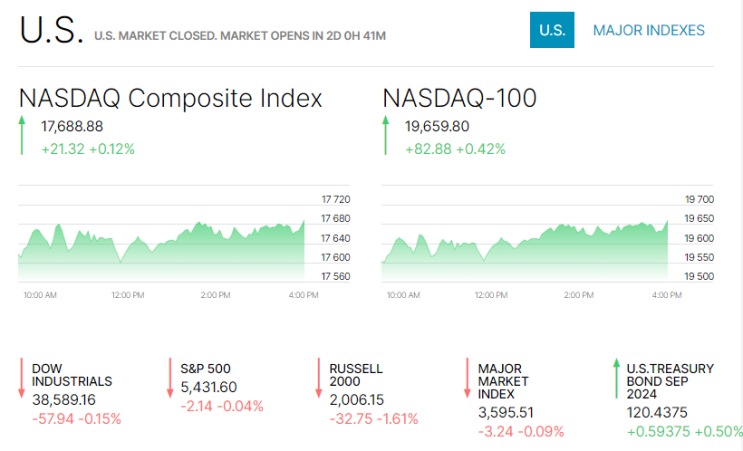Image resolution: width=743 pixels, height=451 pixels.
Task: Switch to the Major Indexes tab
Action: [649, 30]
